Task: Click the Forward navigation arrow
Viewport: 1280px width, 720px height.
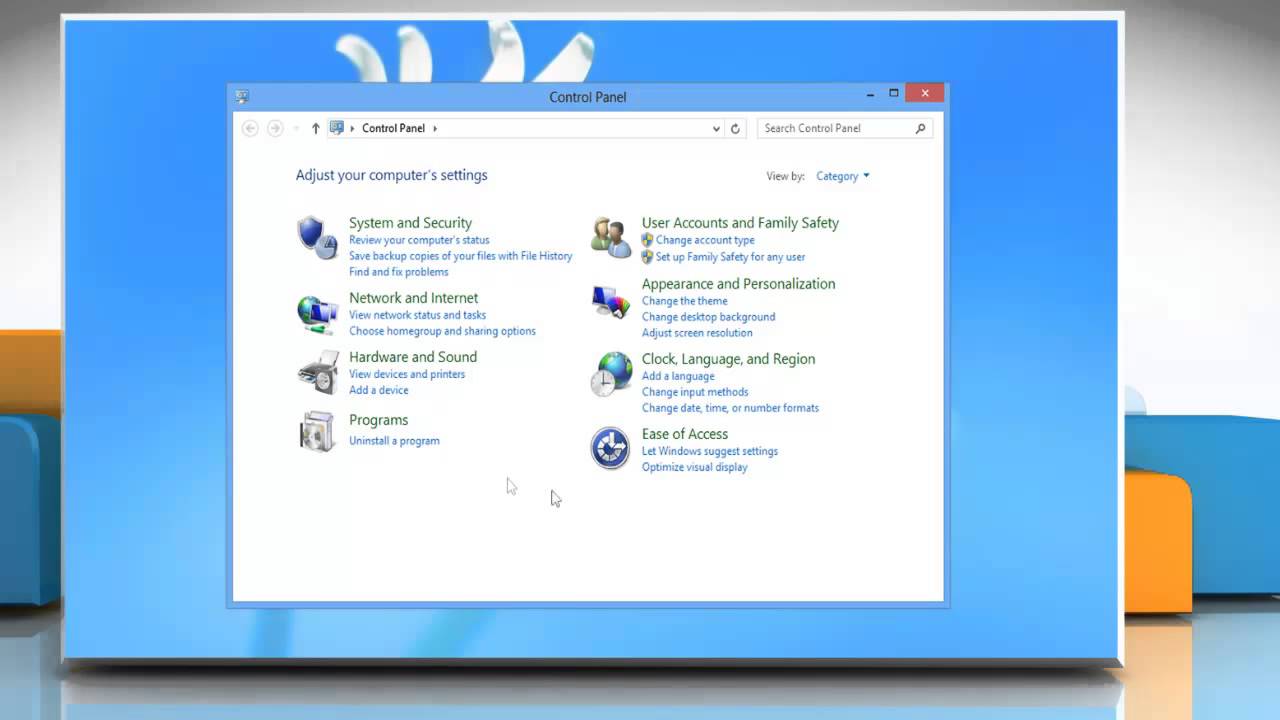Action: pos(275,128)
